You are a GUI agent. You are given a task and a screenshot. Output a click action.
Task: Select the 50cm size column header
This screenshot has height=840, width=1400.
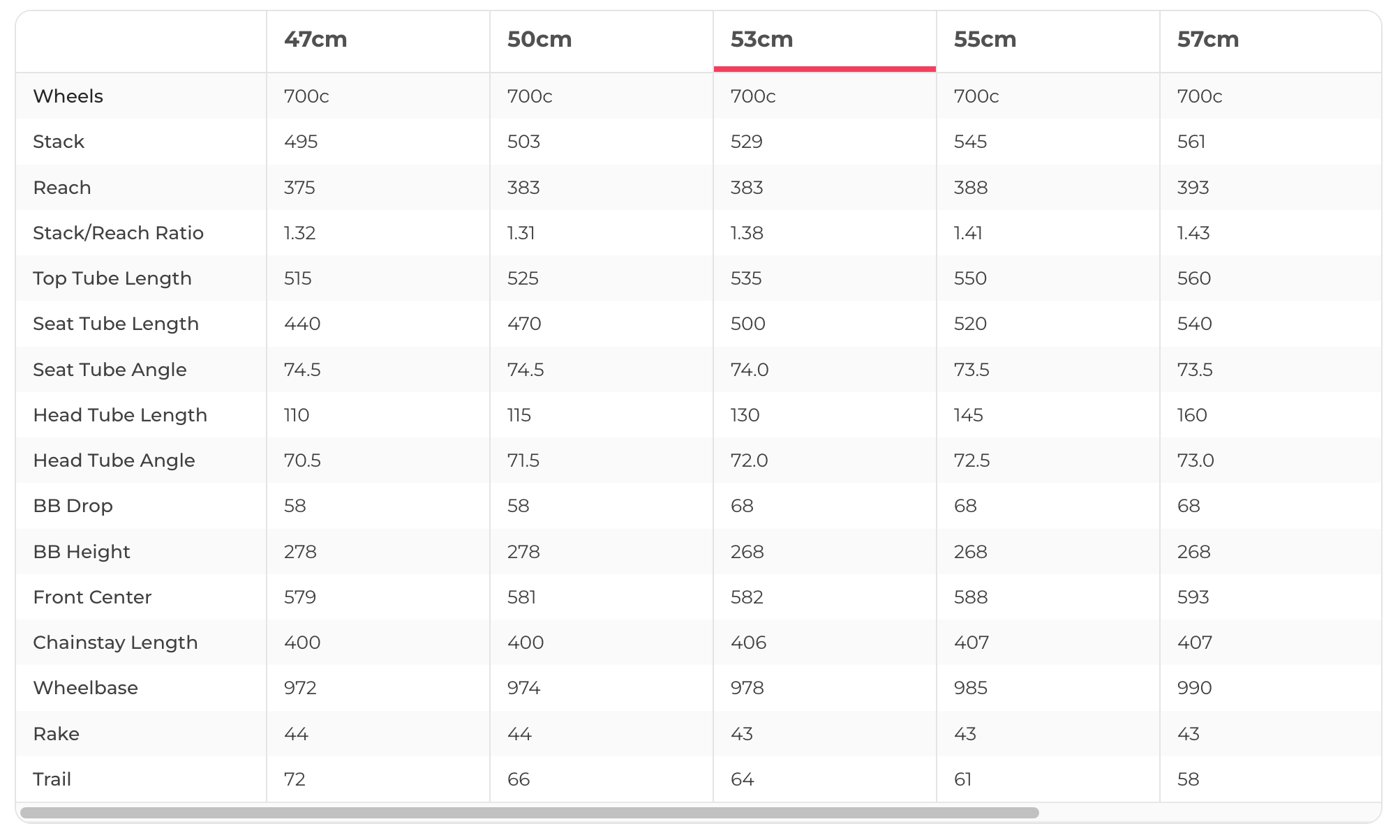[539, 40]
